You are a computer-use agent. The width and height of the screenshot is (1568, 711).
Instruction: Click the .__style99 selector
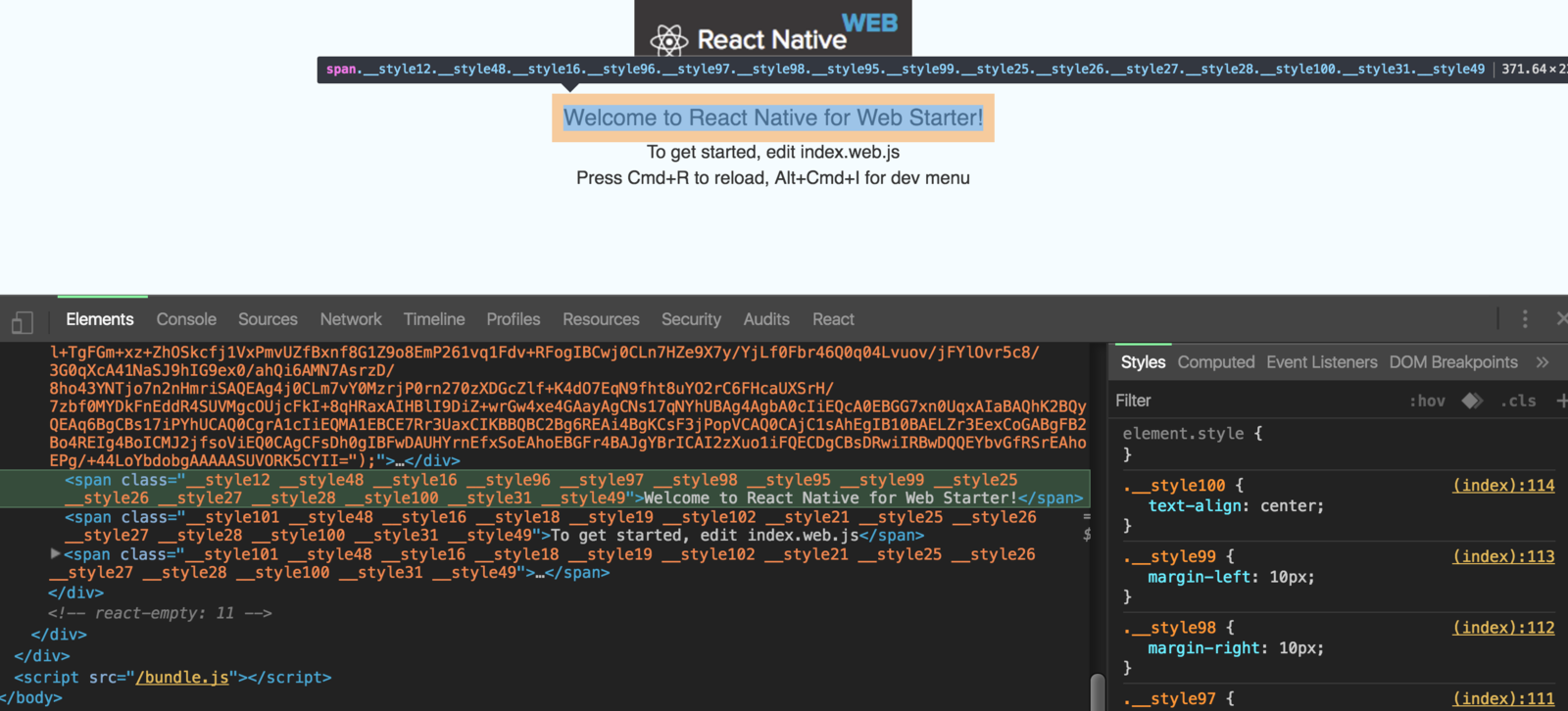pyautogui.click(x=1169, y=556)
